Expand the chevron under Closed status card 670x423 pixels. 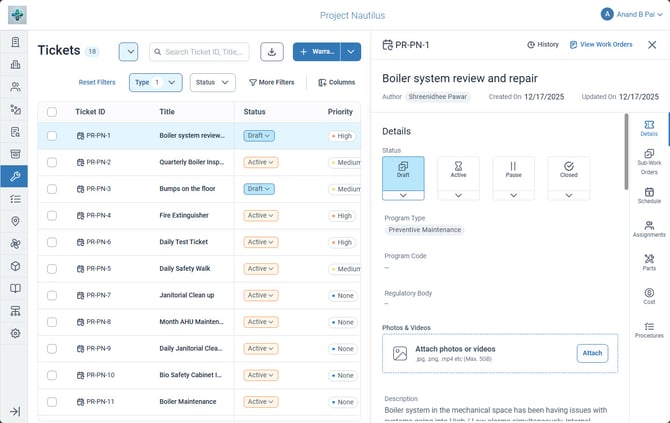pos(568,195)
